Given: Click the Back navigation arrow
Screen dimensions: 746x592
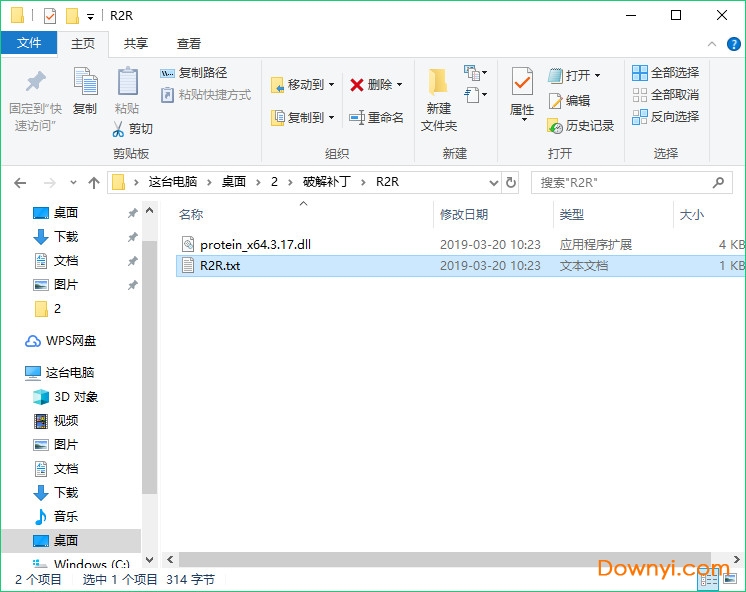Looking at the screenshot, I should pos(20,183).
